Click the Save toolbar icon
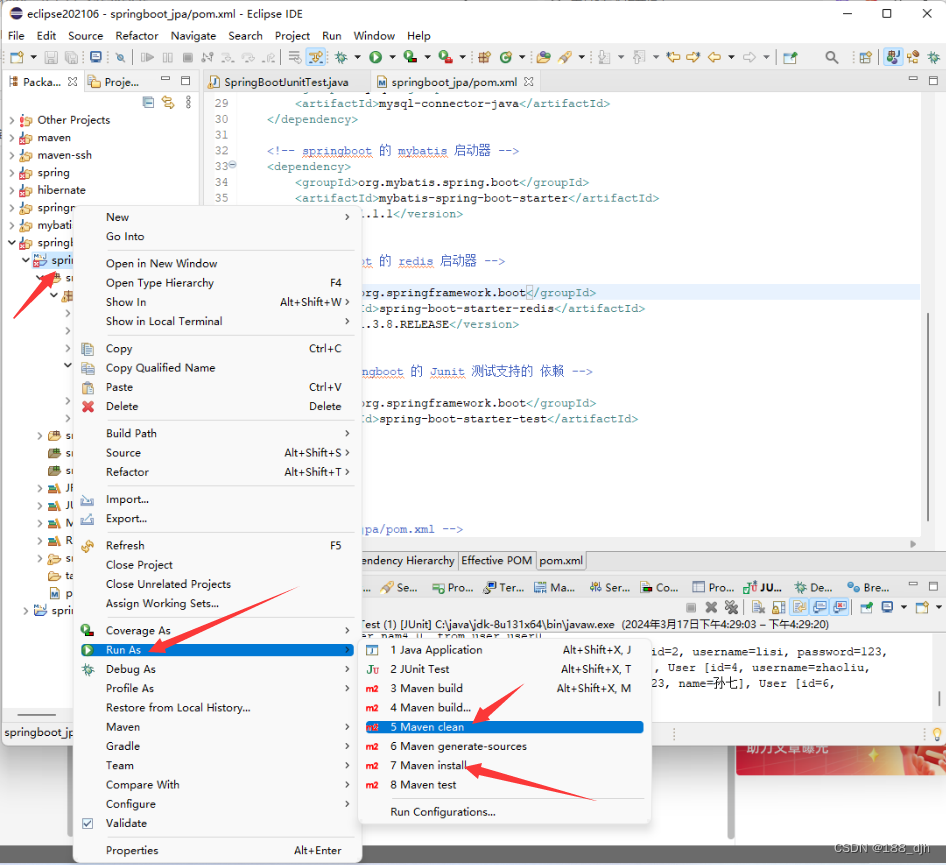Viewport: 946px width, 865px height. pyautogui.click(x=51, y=57)
